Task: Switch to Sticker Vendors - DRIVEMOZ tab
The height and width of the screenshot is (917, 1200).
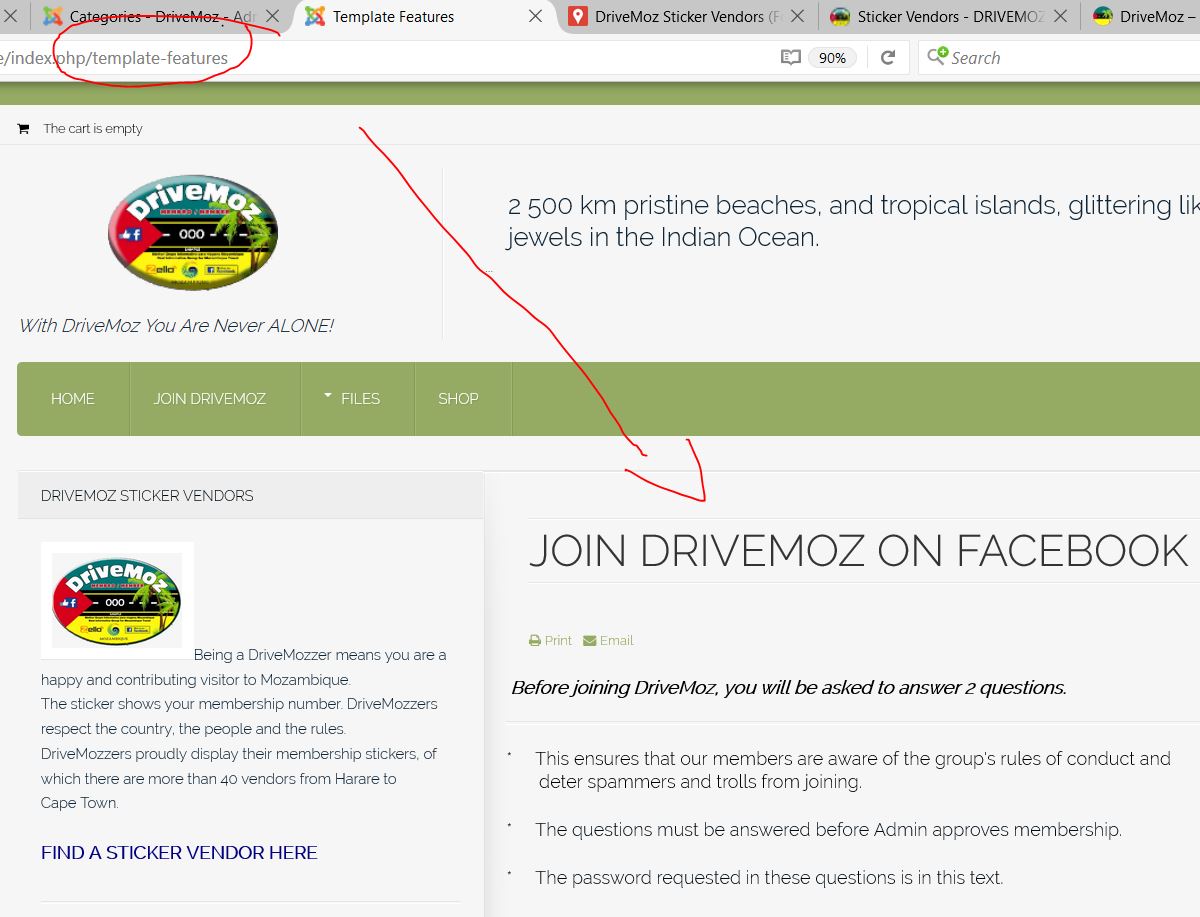Action: pyautogui.click(x=952, y=17)
